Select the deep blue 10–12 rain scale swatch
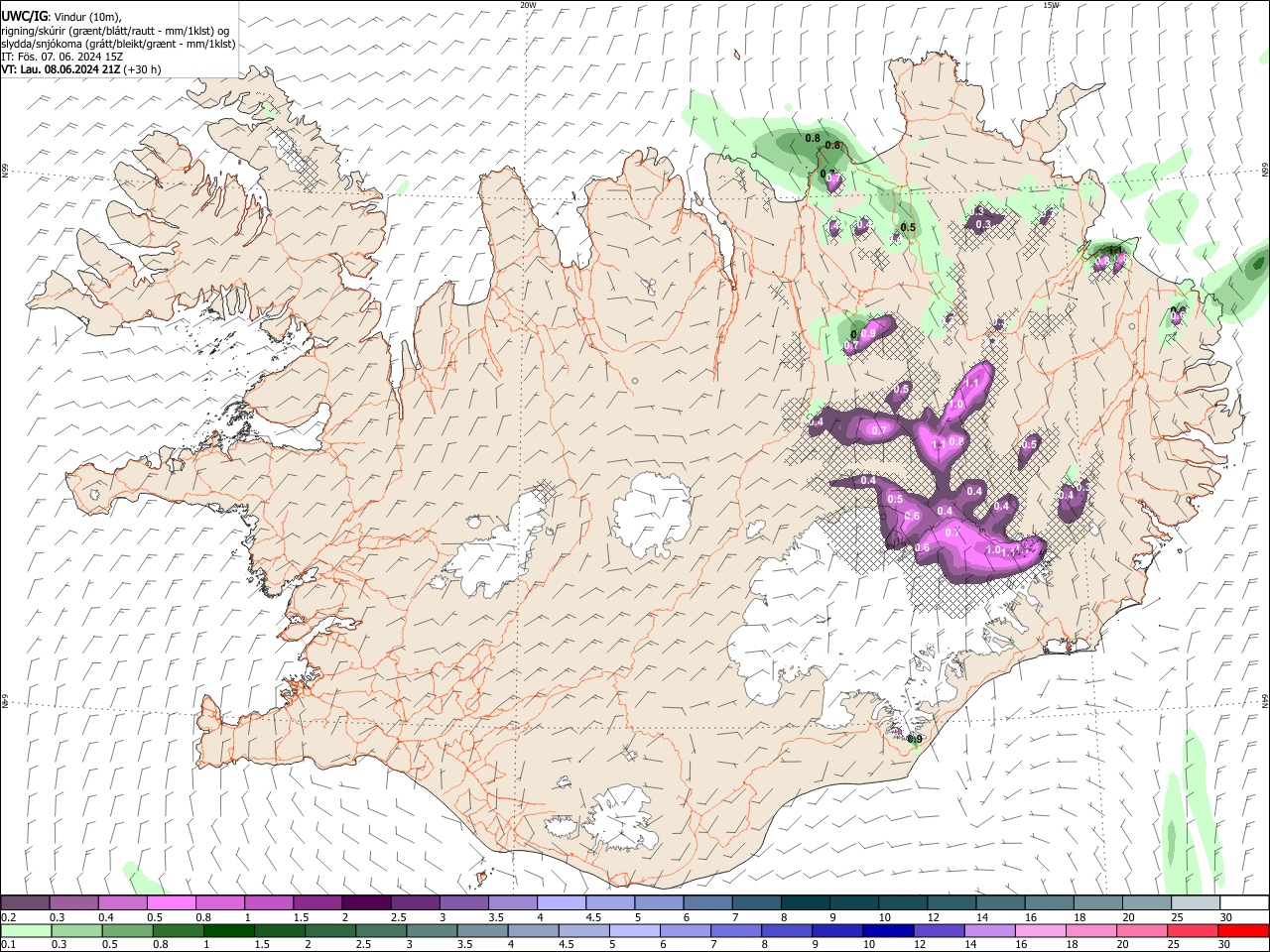The height and width of the screenshot is (952, 1270). coord(889,930)
